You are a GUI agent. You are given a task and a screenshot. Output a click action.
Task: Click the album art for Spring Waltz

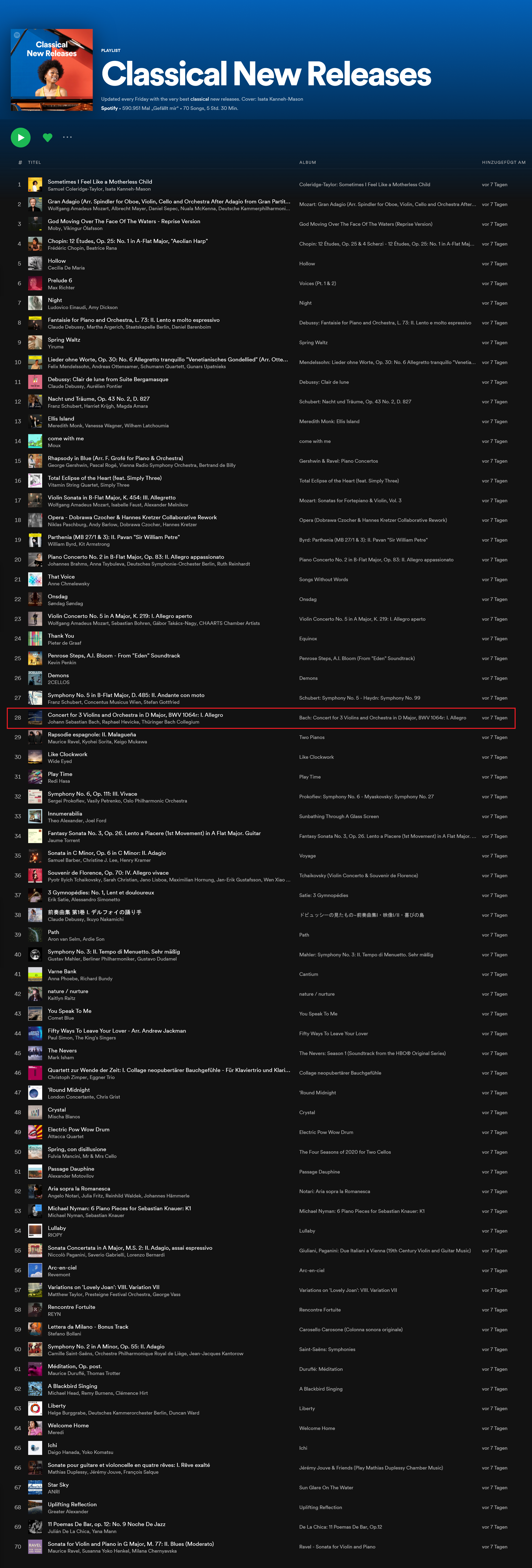(35, 343)
